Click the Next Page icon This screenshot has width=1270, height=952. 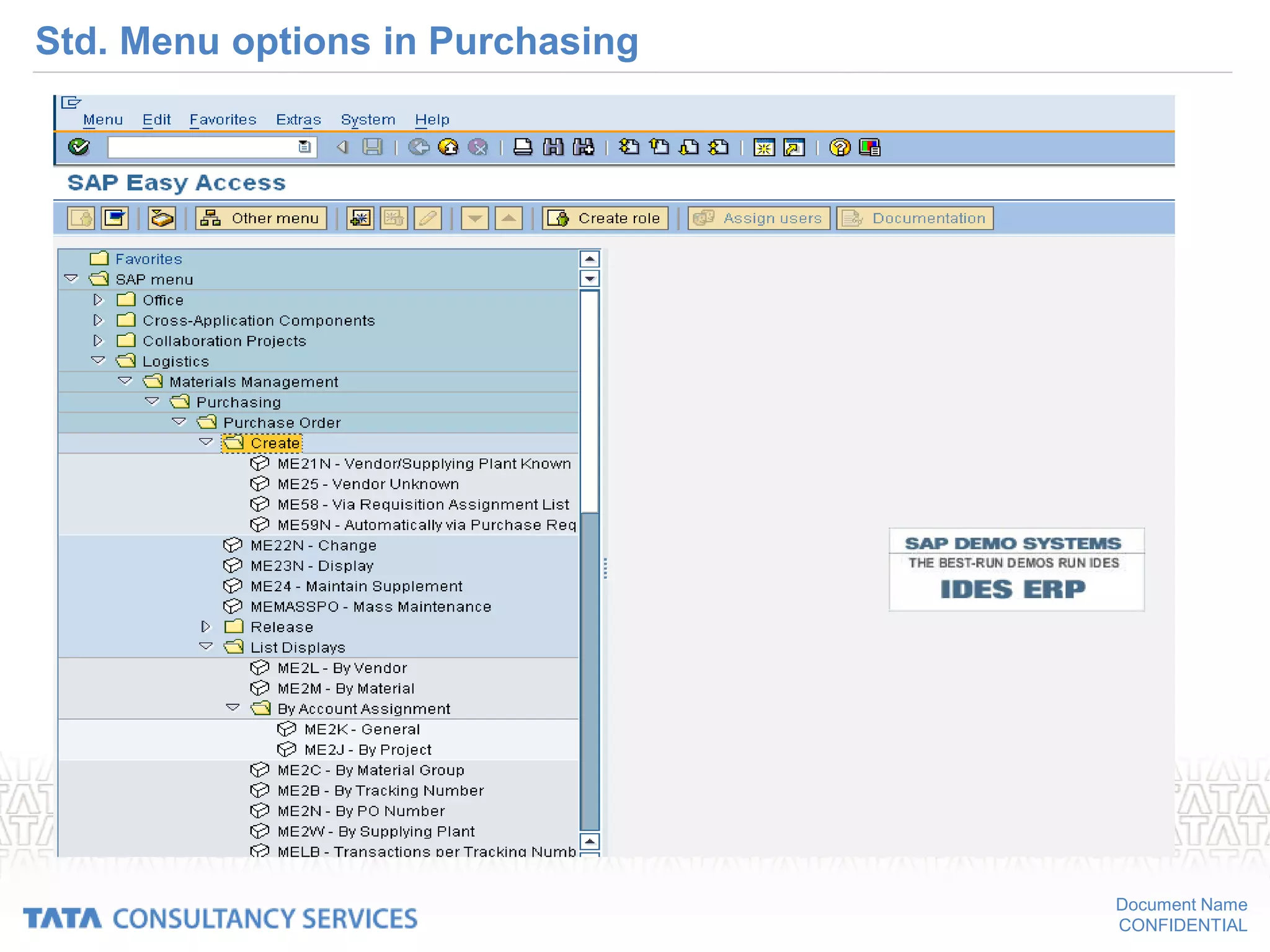[x=689, y=147]
